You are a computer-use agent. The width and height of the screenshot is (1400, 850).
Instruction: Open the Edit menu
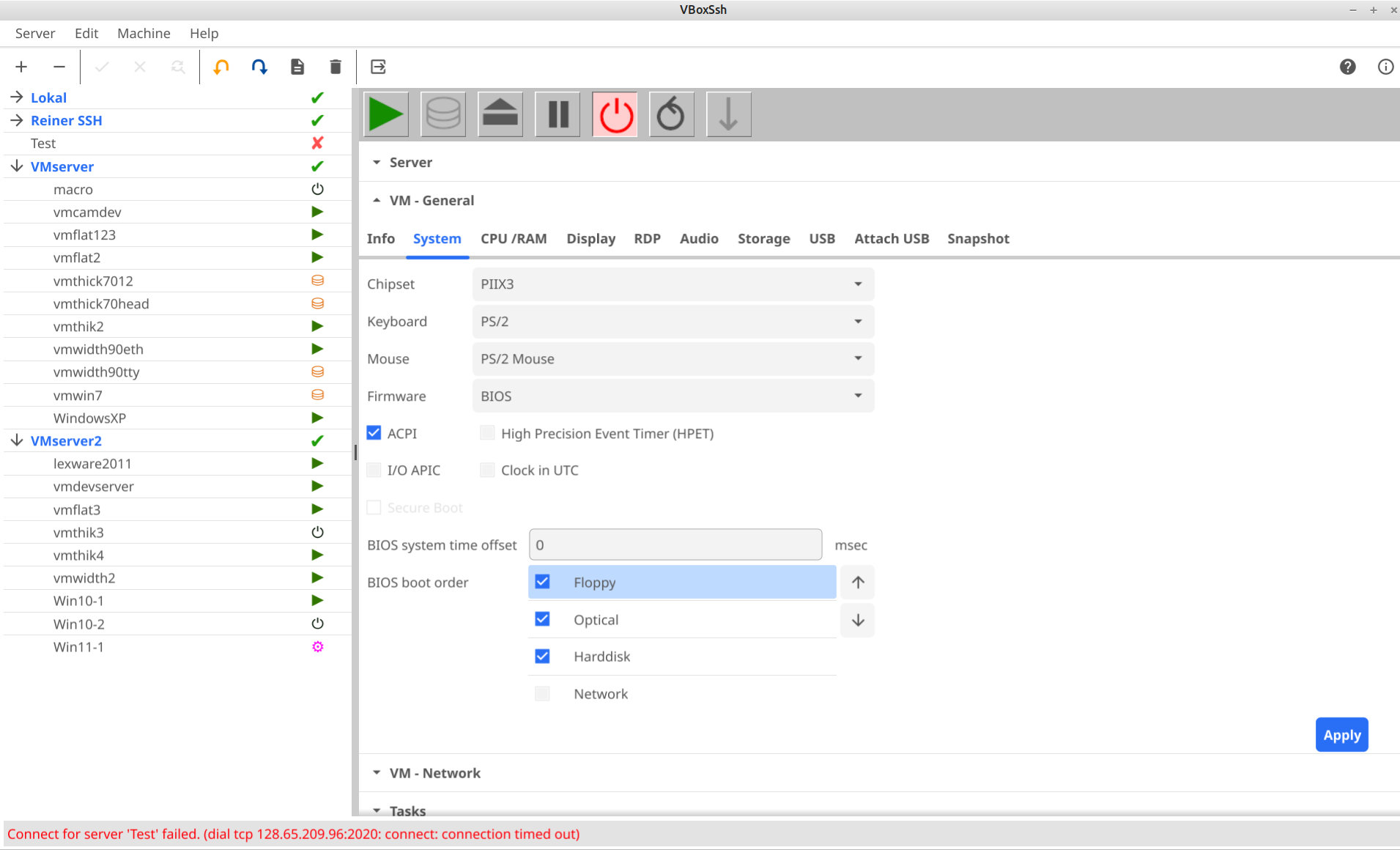pos(86,33)
